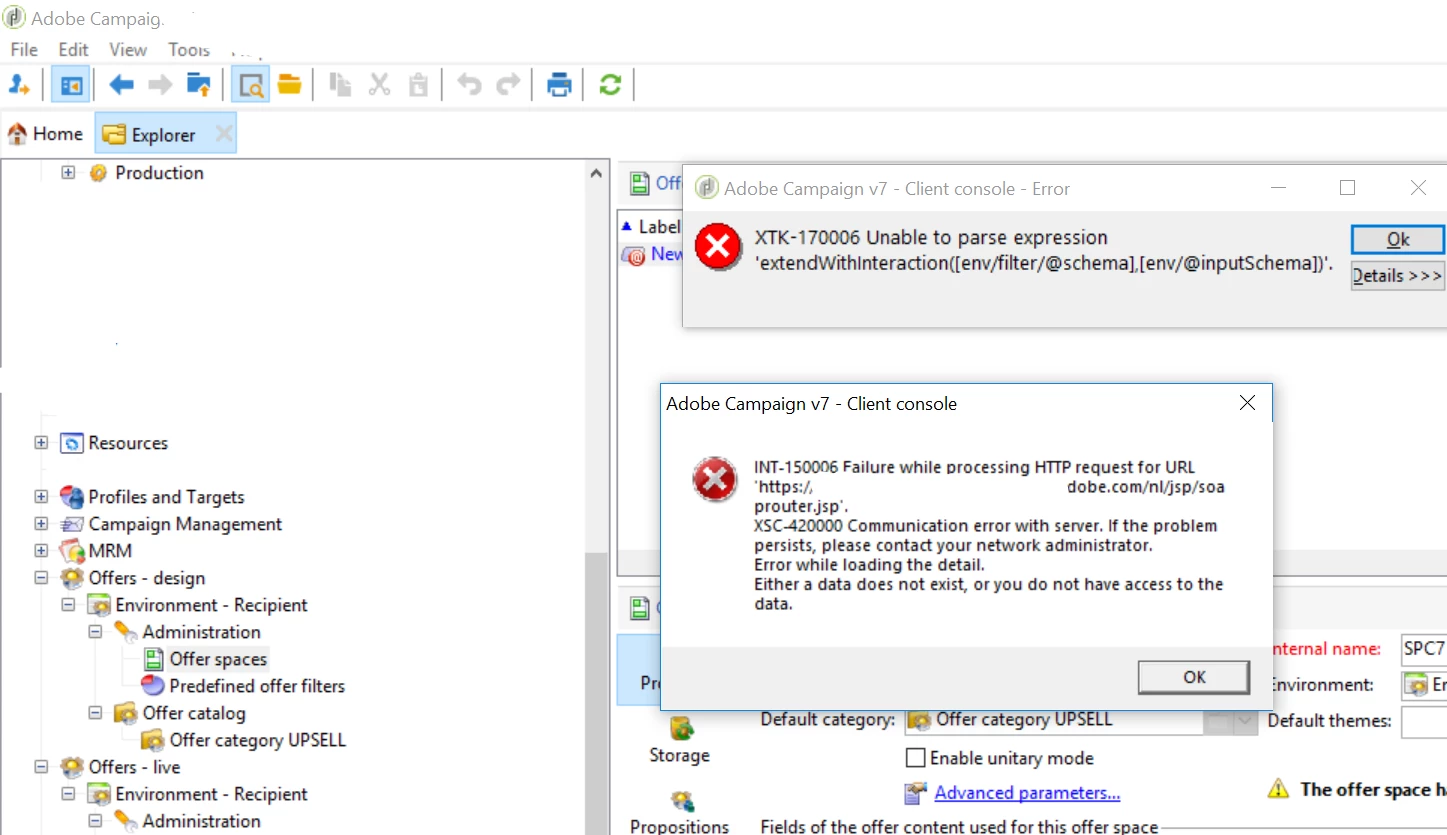Expand the Resources node
1447x835 pixels.
coord(41,442)
